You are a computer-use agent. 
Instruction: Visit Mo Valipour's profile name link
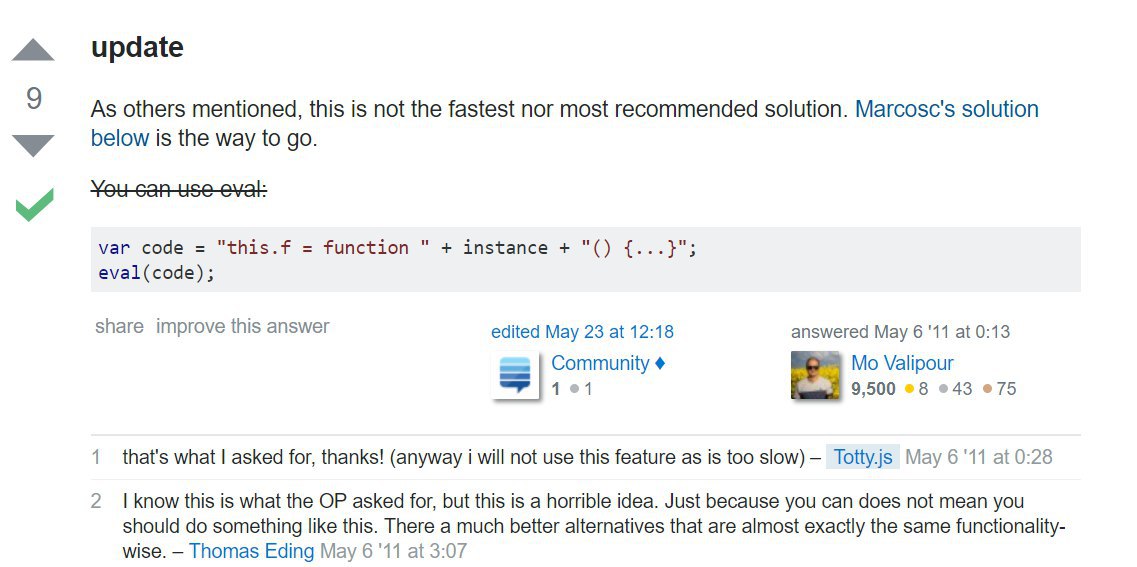[902, 363]
